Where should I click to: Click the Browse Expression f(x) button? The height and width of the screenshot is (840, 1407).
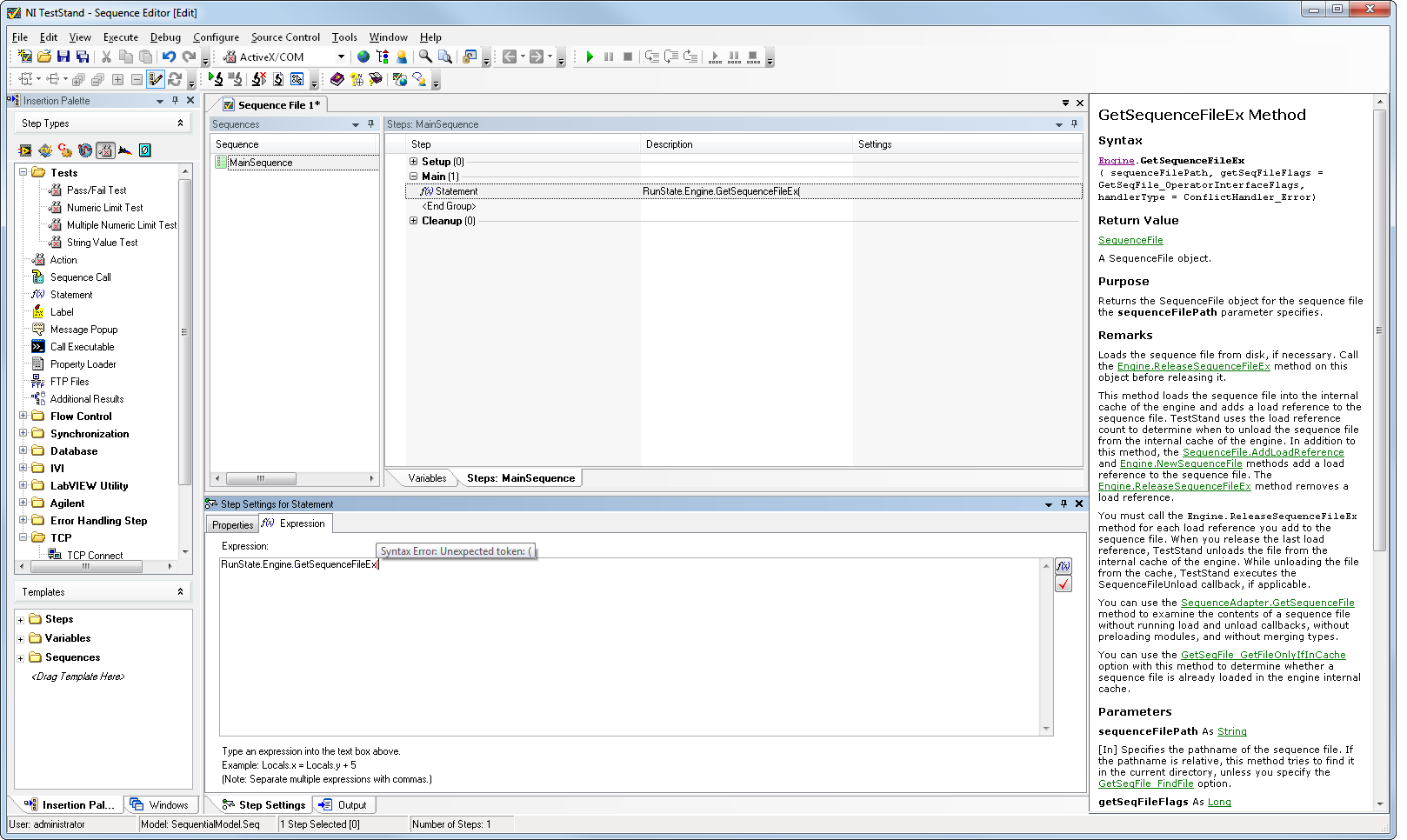(1064, 566)
